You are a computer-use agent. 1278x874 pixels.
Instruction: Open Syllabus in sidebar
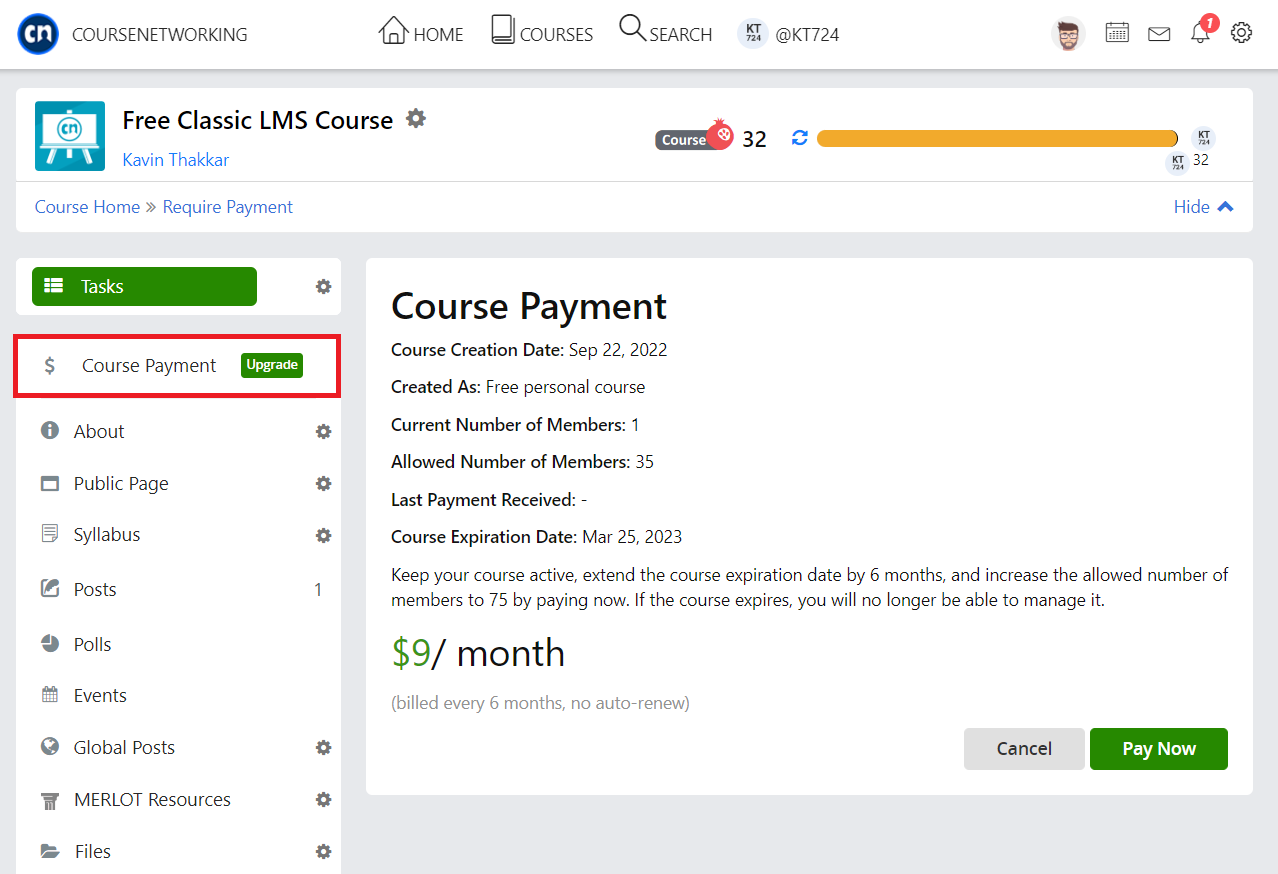(x=107, y=534)
